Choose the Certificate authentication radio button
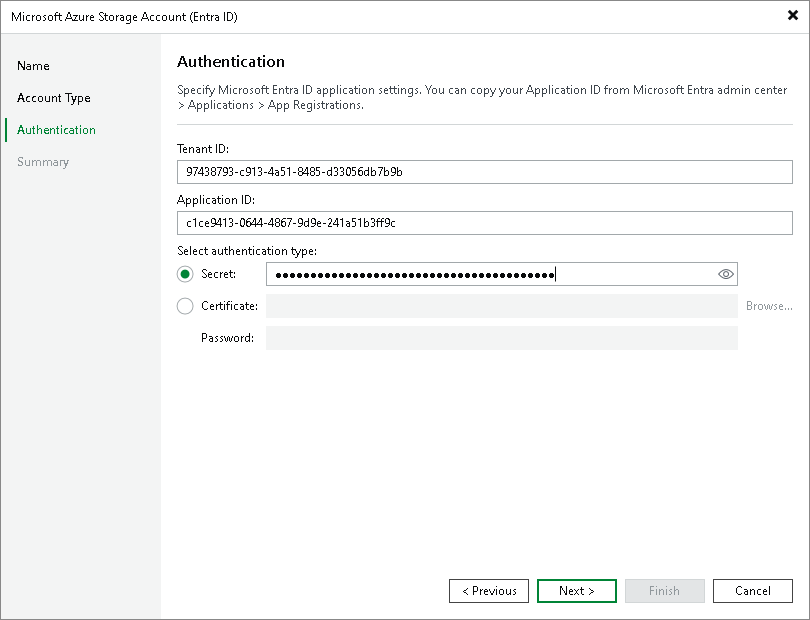The image size is (810, 620). tap(185, 306)
